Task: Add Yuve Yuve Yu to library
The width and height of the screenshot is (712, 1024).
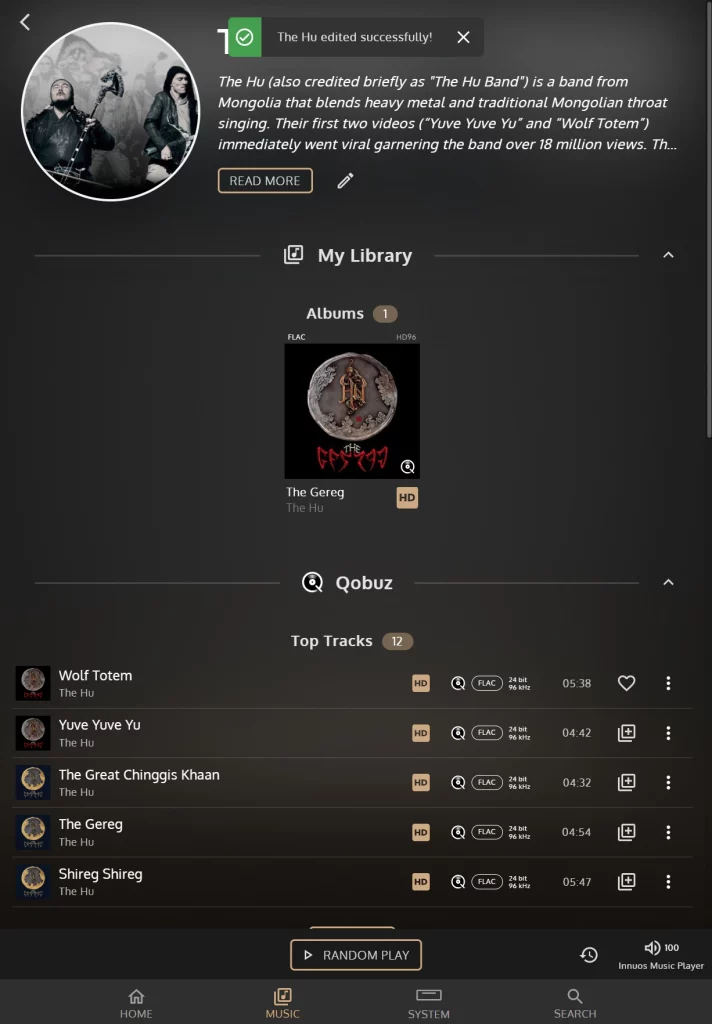Action: tap(626, 733)
